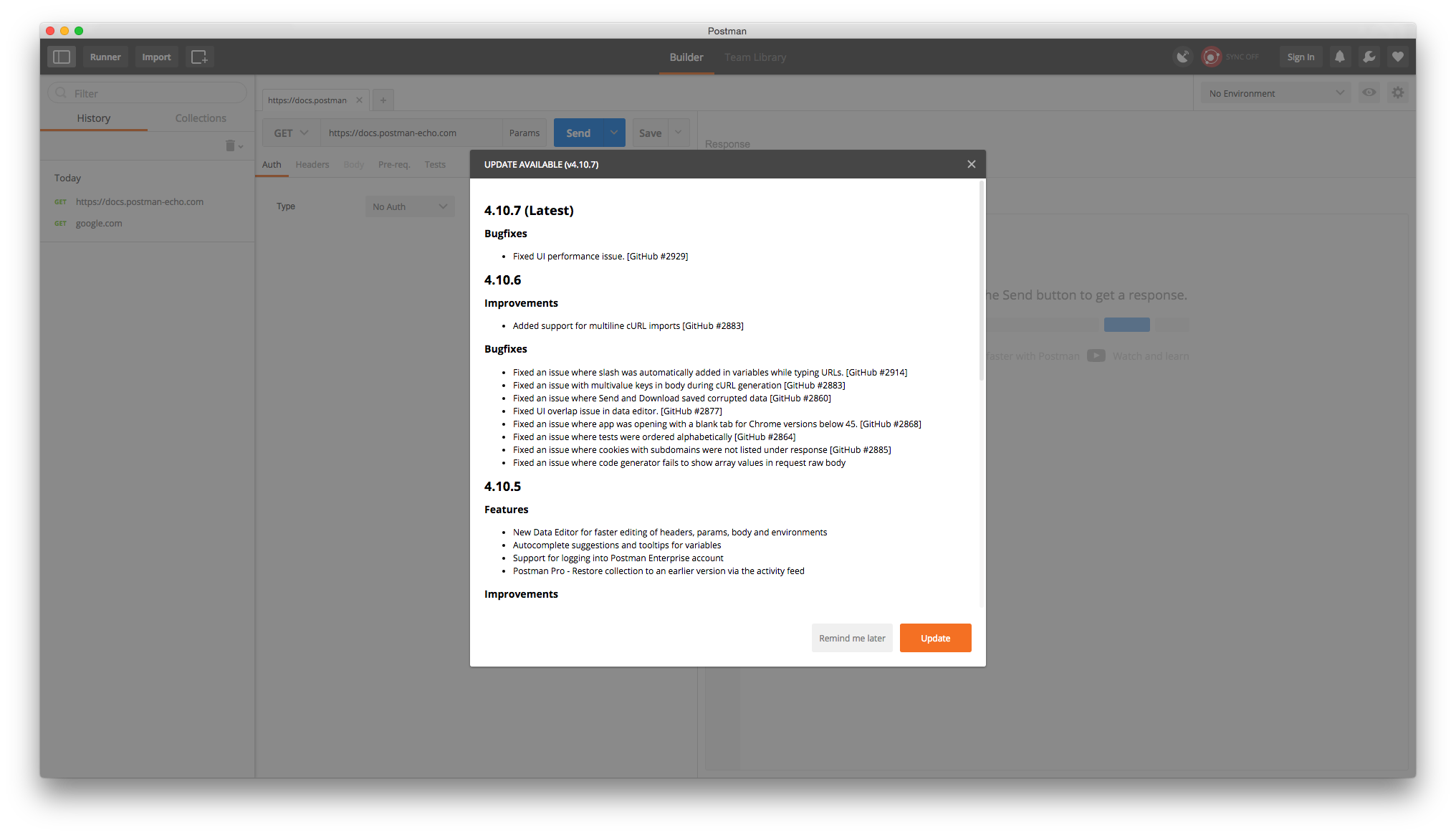1456x835 pixels.
Task: Click 'Fixed UI performance issue' line
Action: 600,256
